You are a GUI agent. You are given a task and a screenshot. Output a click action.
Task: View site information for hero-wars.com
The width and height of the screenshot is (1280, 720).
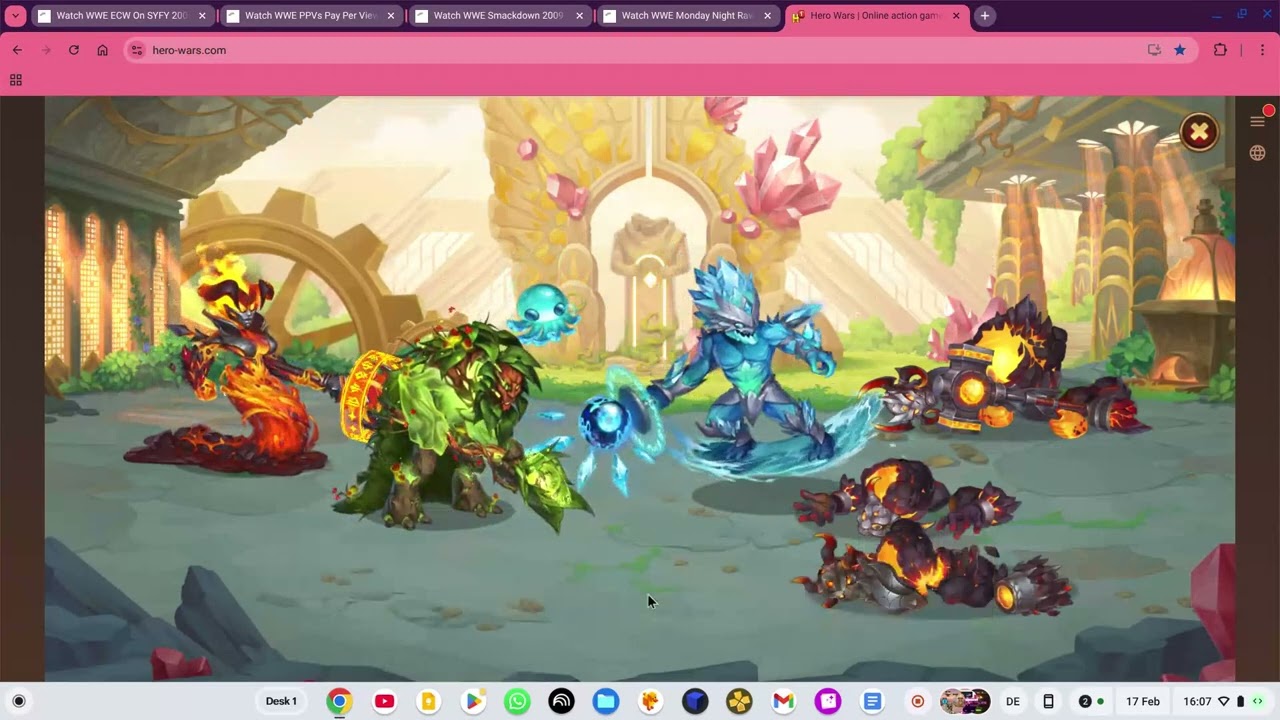pos(137,50)
